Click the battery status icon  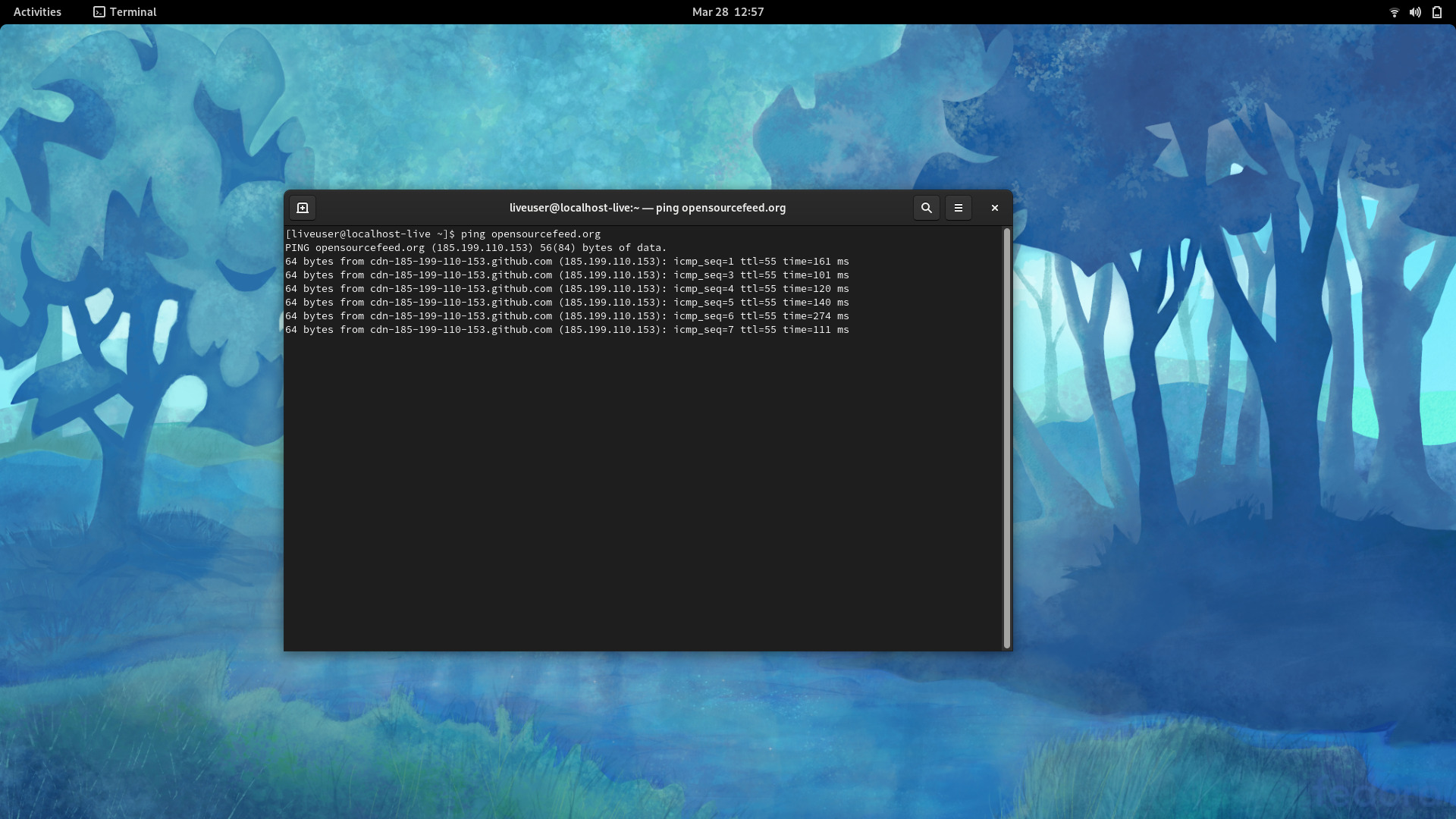(1436, 12)
